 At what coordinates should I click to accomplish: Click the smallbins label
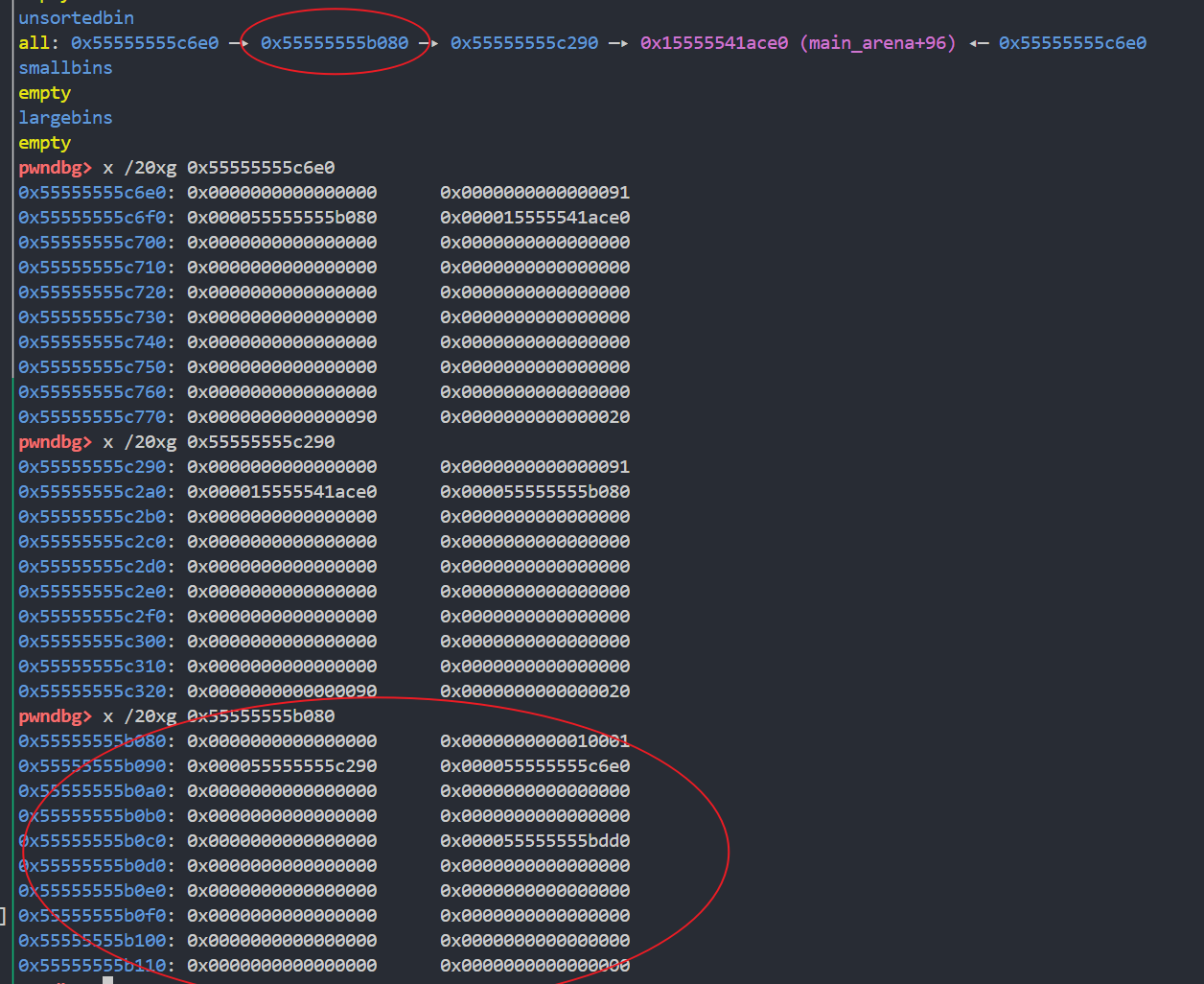pyautogui.click(x=64, y=67)
